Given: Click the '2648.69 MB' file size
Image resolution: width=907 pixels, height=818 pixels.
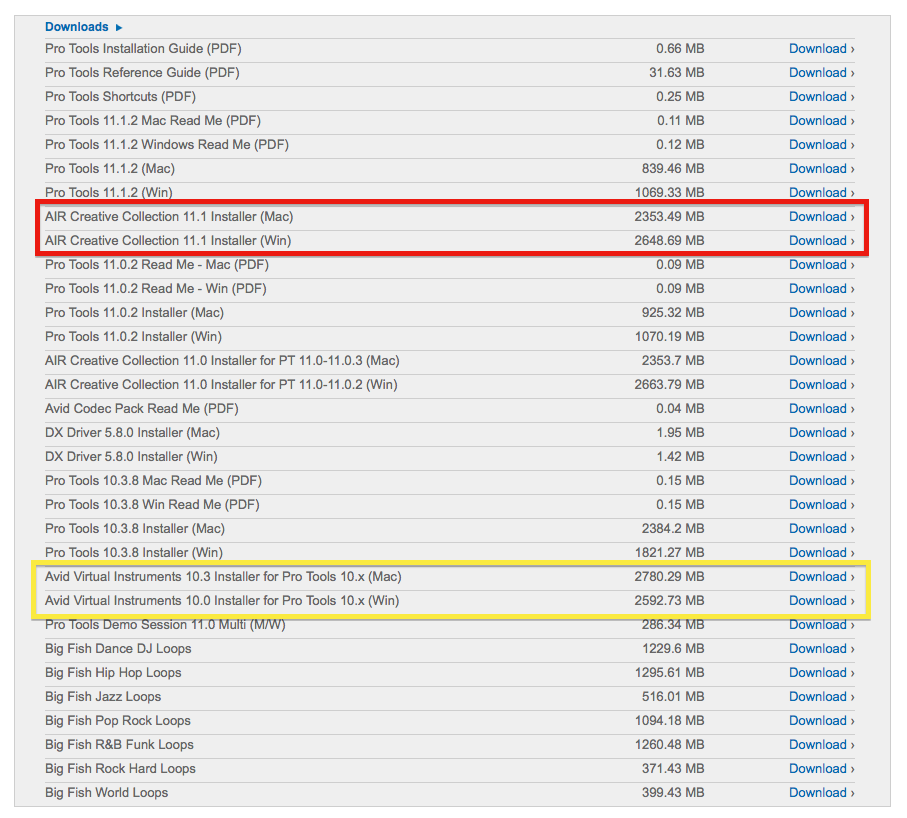Looking at the screenshot, I should point(669,241).
